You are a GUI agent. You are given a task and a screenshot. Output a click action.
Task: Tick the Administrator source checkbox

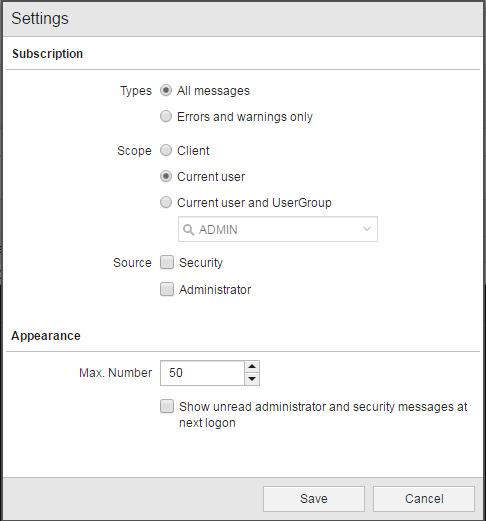[167, 289]
